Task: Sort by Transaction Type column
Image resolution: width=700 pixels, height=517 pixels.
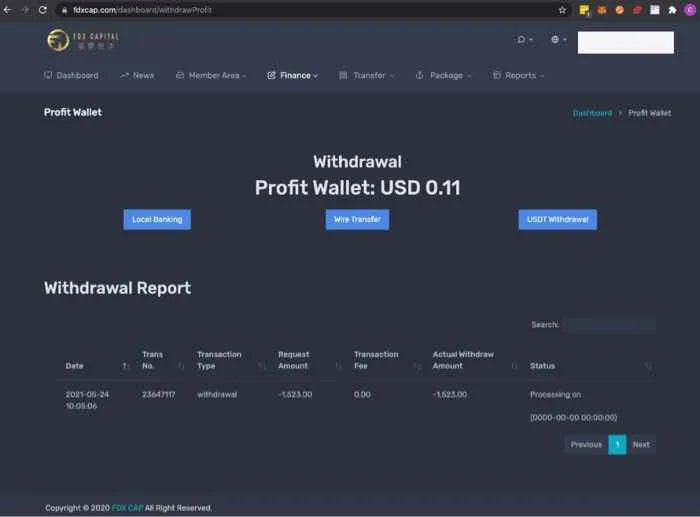Action: point(231,360)
